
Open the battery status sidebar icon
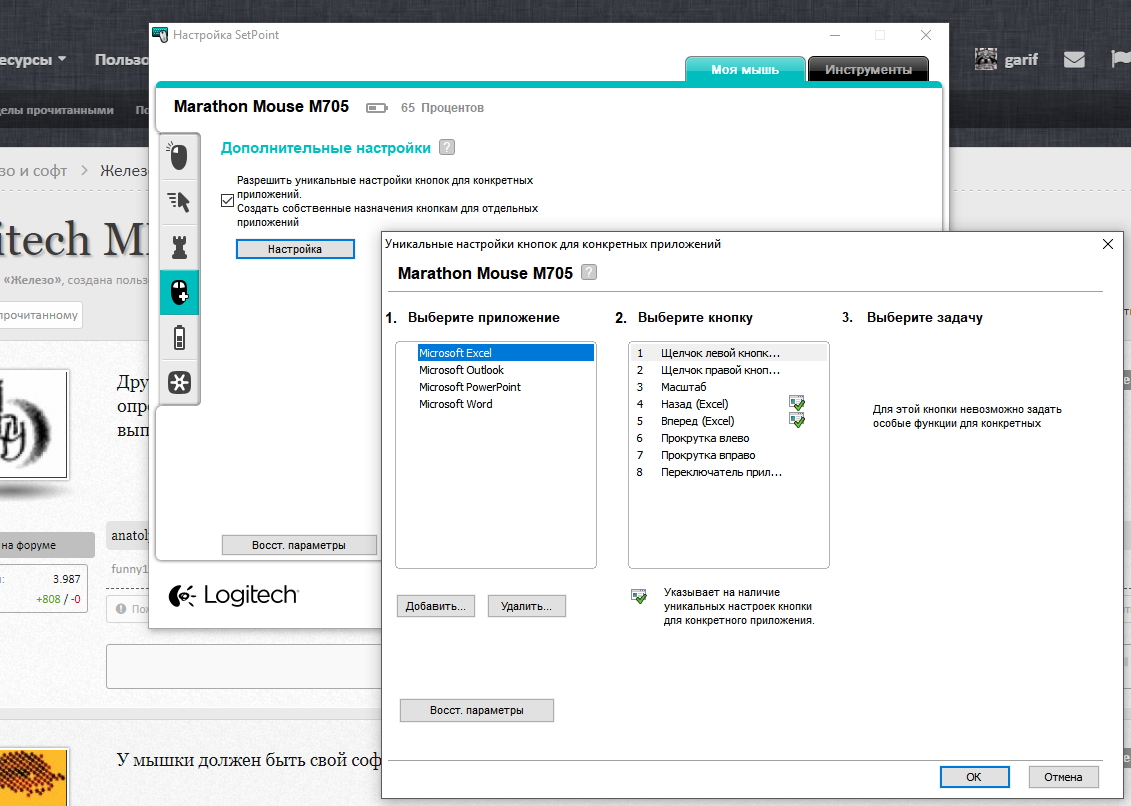[x=179, y=338]
